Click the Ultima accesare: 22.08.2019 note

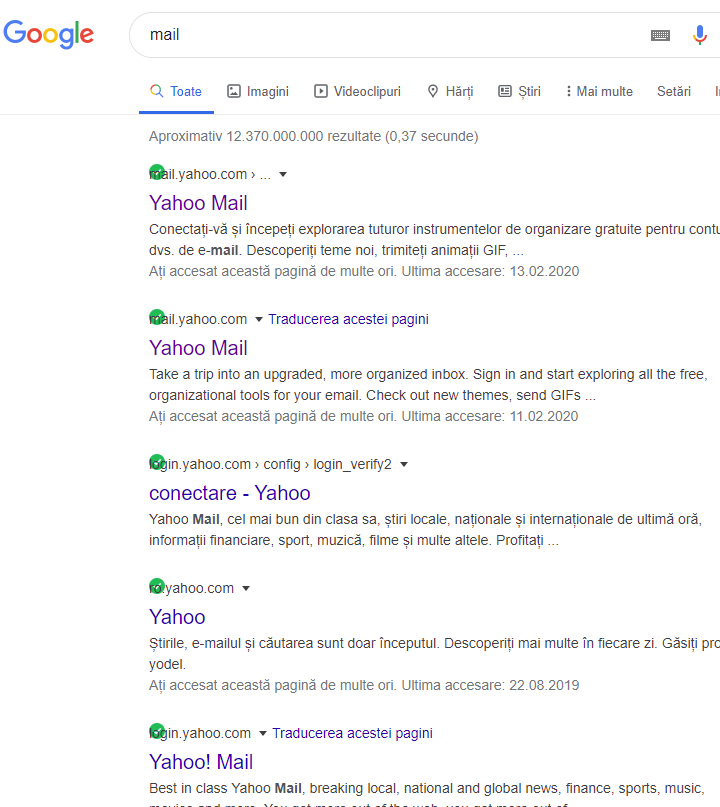[x=490, y=686]
